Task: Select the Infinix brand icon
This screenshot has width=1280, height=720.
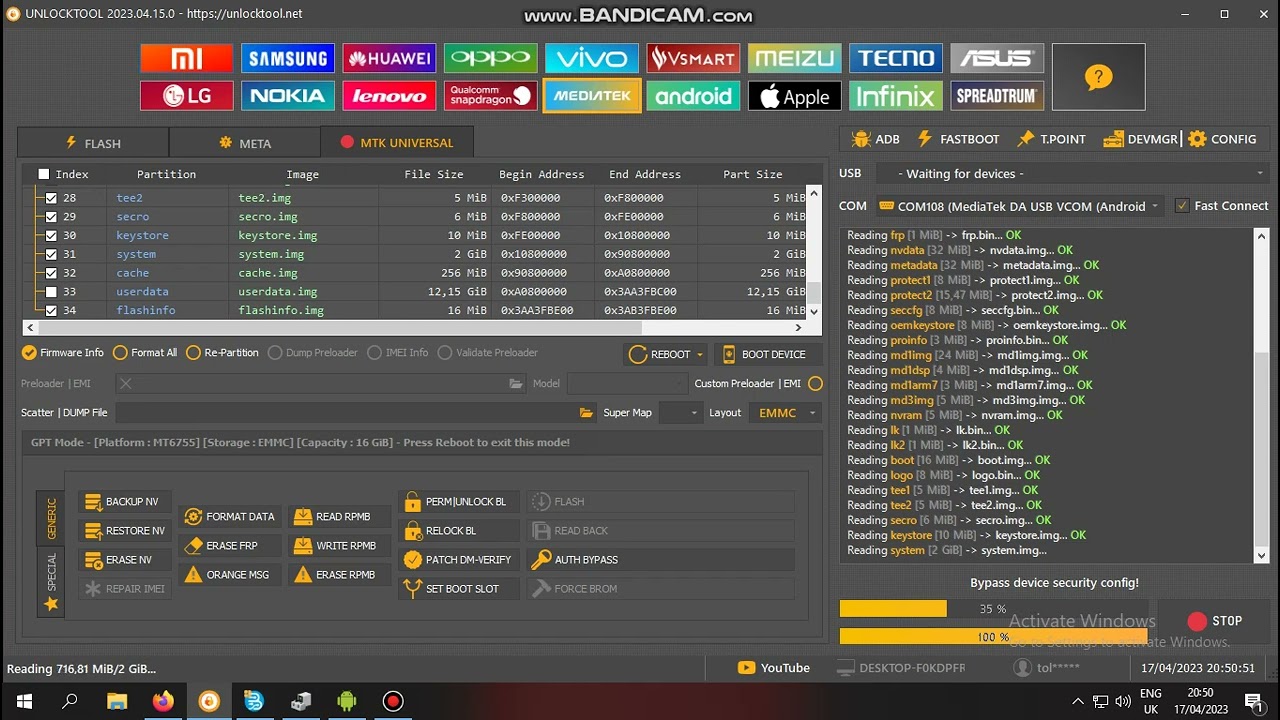Action: [x=896, y=96]
